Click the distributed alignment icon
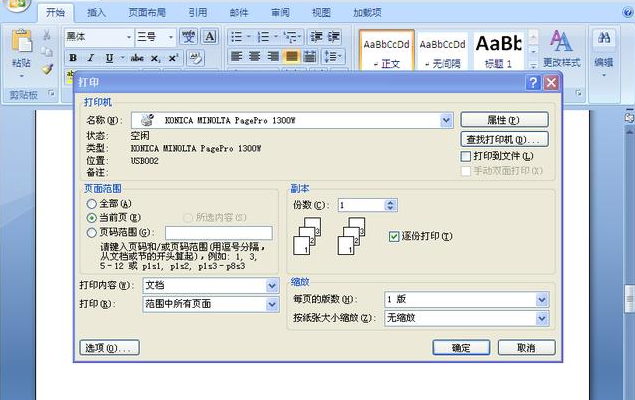 [309, 56]
